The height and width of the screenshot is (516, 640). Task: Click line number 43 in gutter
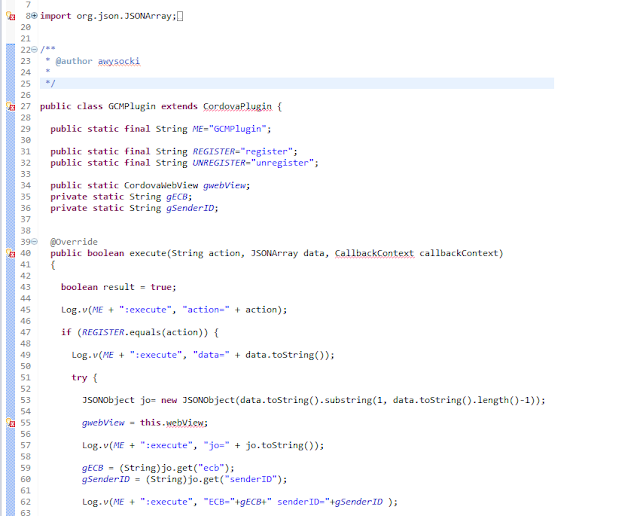coord(26,287)
